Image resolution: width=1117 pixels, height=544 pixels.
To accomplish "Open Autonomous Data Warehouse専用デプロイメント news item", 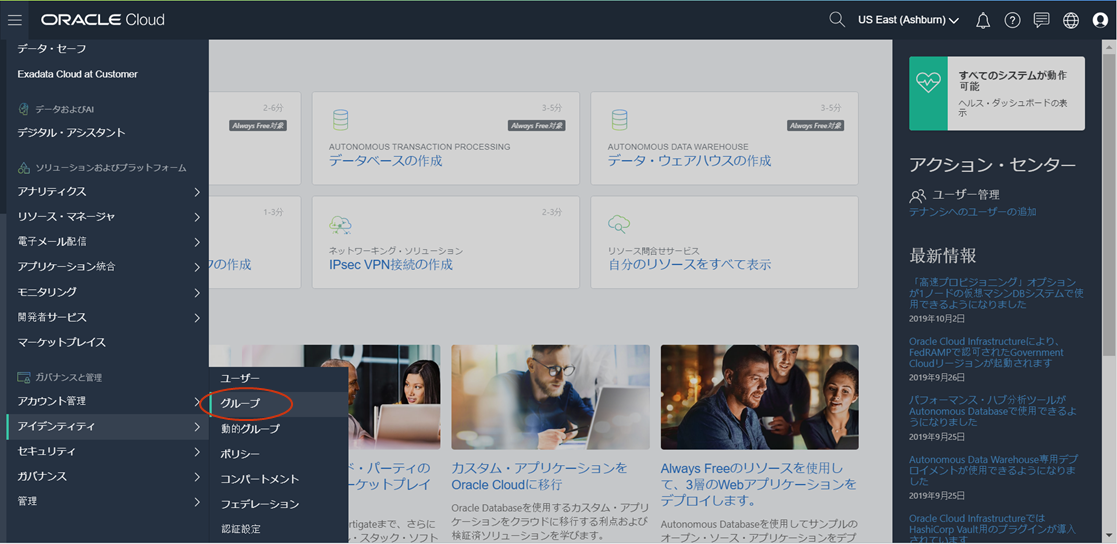I will (992, 470).
